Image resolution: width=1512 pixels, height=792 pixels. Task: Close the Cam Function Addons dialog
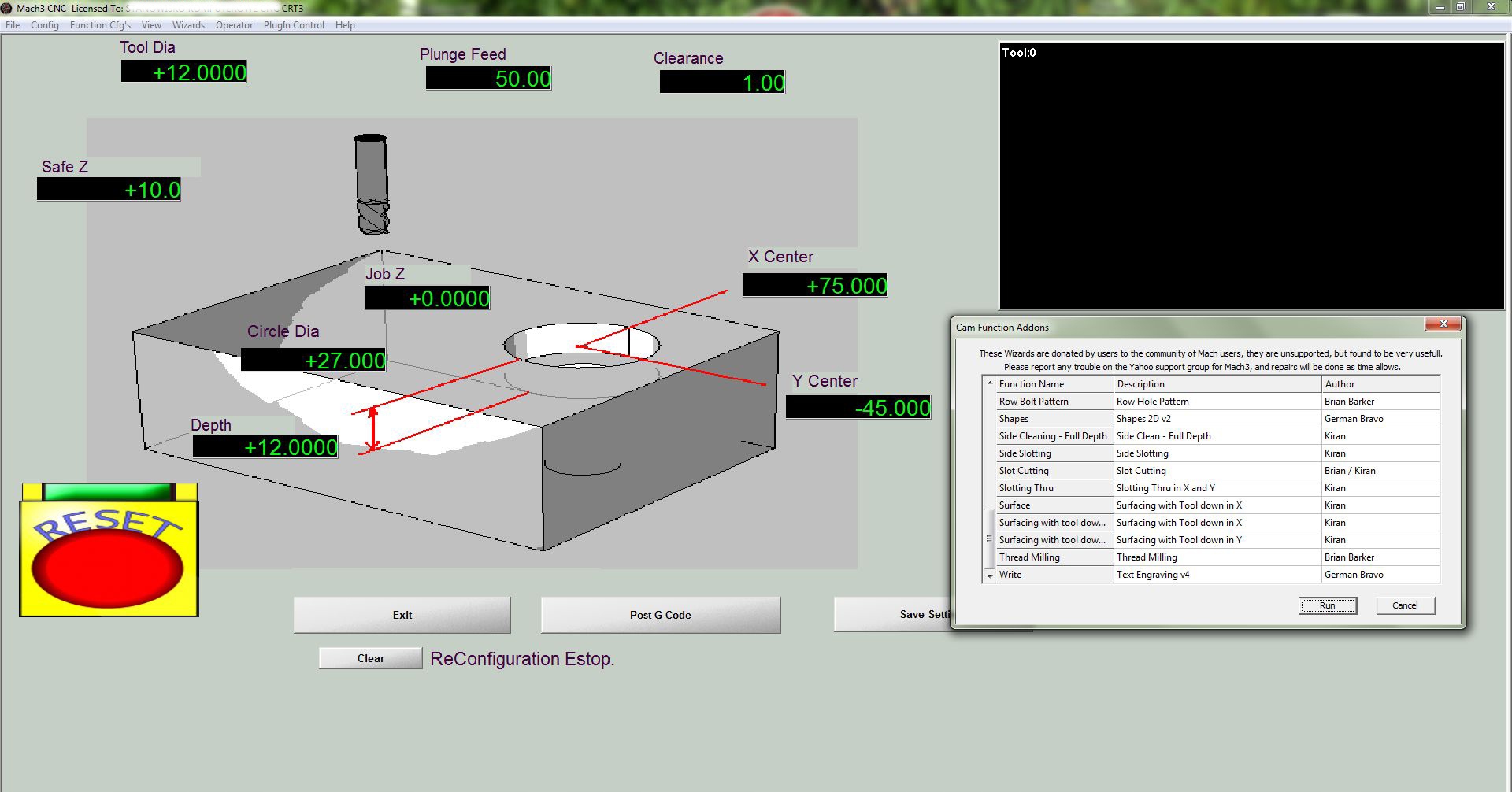(x=1443, y=324)
